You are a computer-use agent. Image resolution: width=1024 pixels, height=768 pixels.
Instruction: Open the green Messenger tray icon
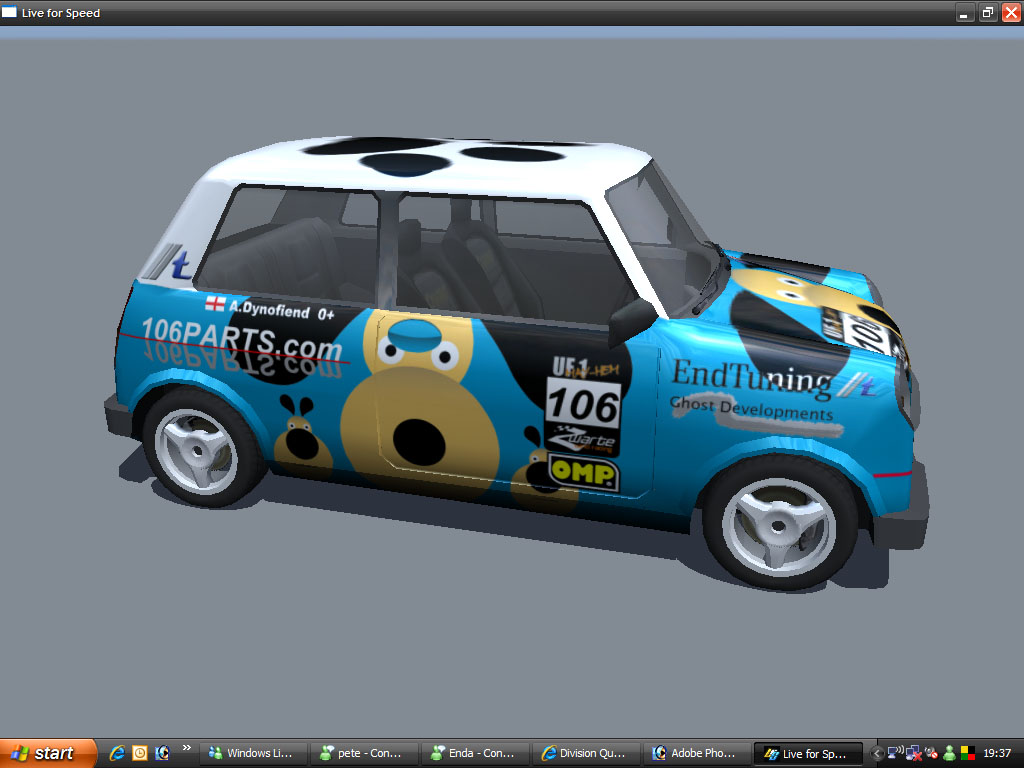(x=950, y=753)
